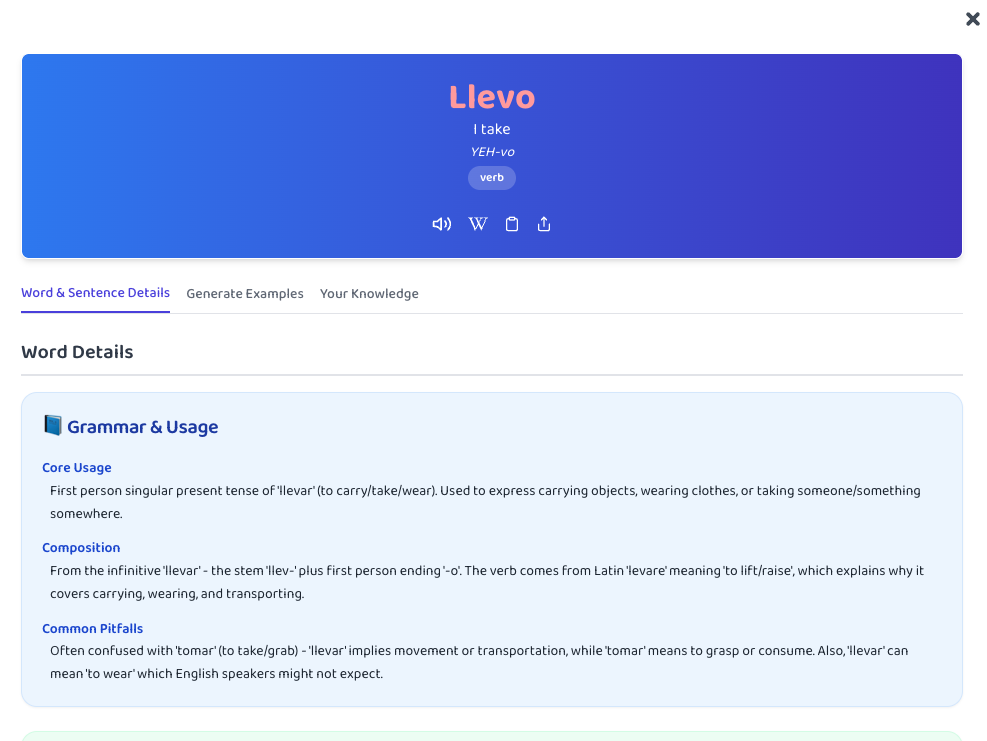Dismiss the dialog with the X button
Viewport: 987px width, 741px height.
coord(972,19)
